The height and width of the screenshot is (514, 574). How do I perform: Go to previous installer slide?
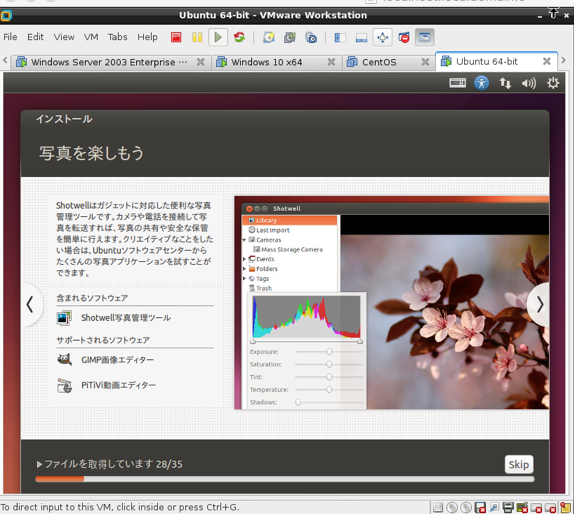[31, 305]
